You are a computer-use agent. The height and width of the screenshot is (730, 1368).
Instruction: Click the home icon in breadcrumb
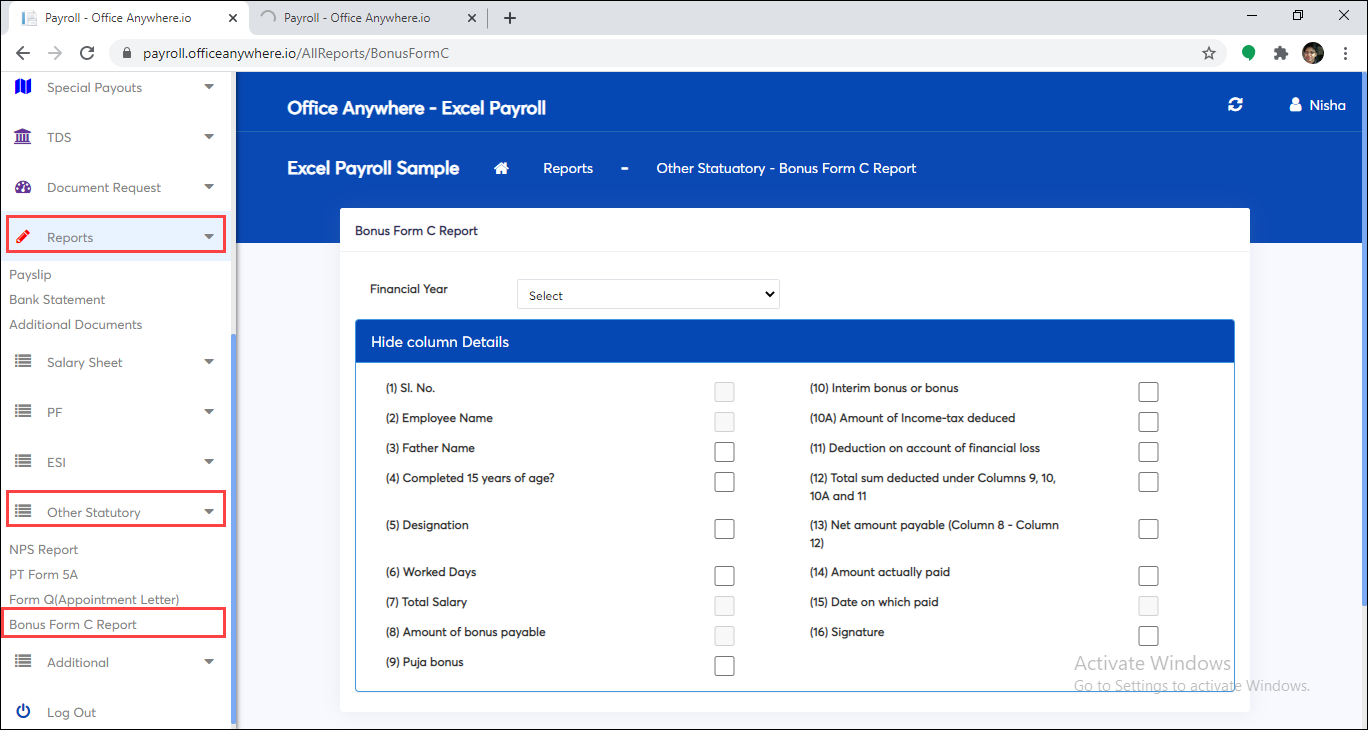click(501, 168)
